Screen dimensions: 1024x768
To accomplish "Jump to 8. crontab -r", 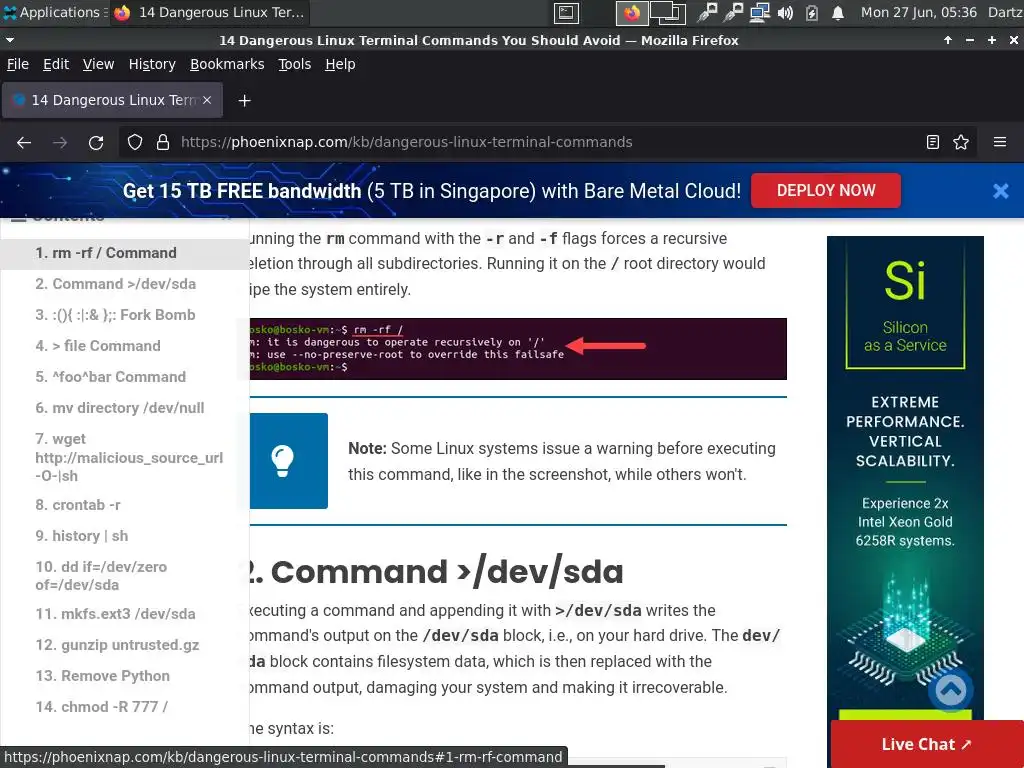I will (x=78, y=505).
